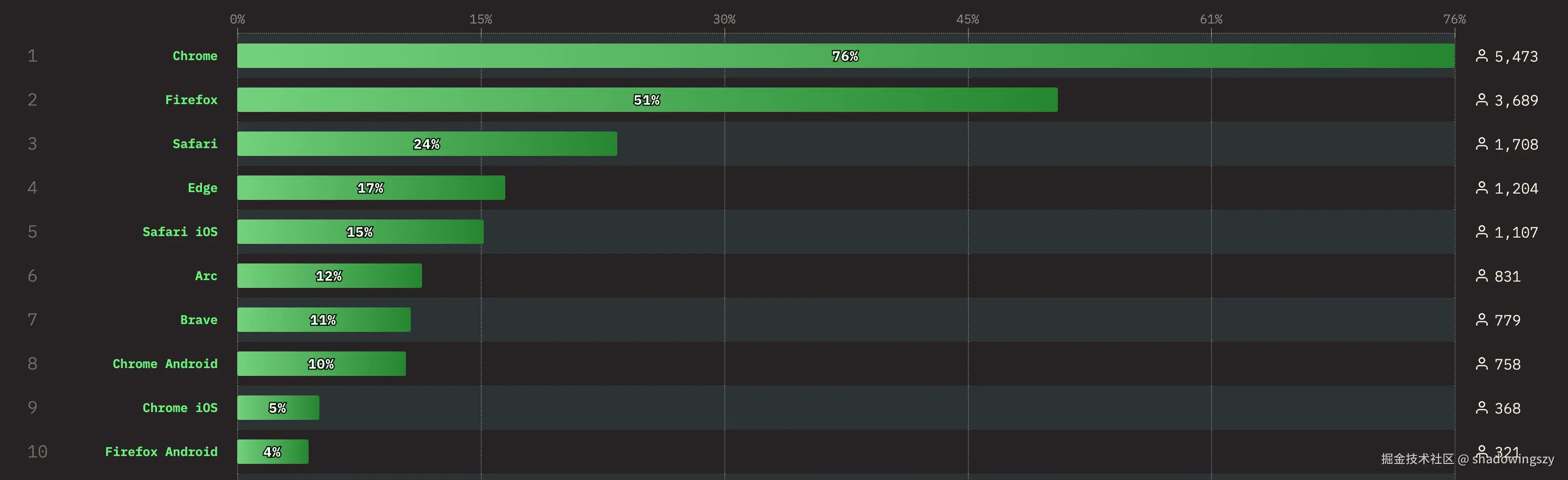The image size is (1568, 480).
Task: Click the Chrome bar showing 76%
Action: tap(845, 56)
